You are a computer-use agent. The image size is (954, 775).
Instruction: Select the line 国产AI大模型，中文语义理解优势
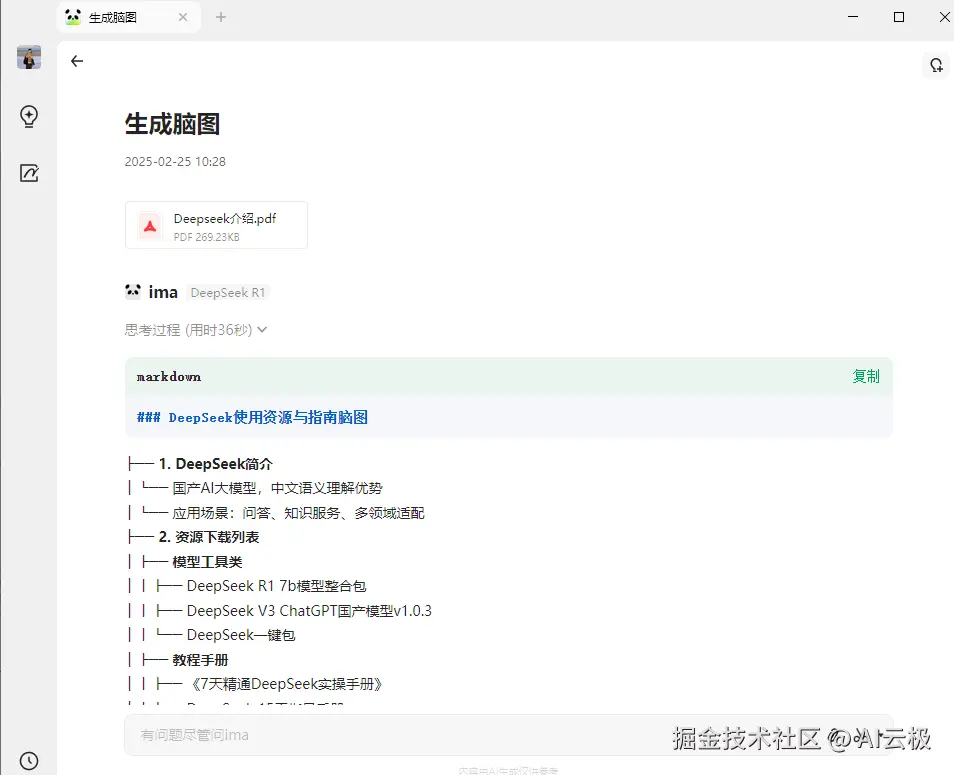(x=277, y=488)
